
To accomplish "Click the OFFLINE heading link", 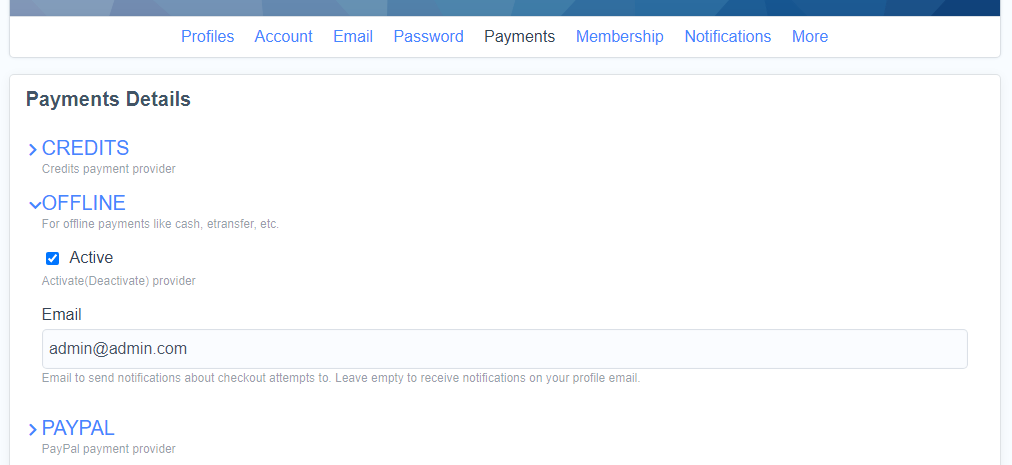I will tap(84, 203).
